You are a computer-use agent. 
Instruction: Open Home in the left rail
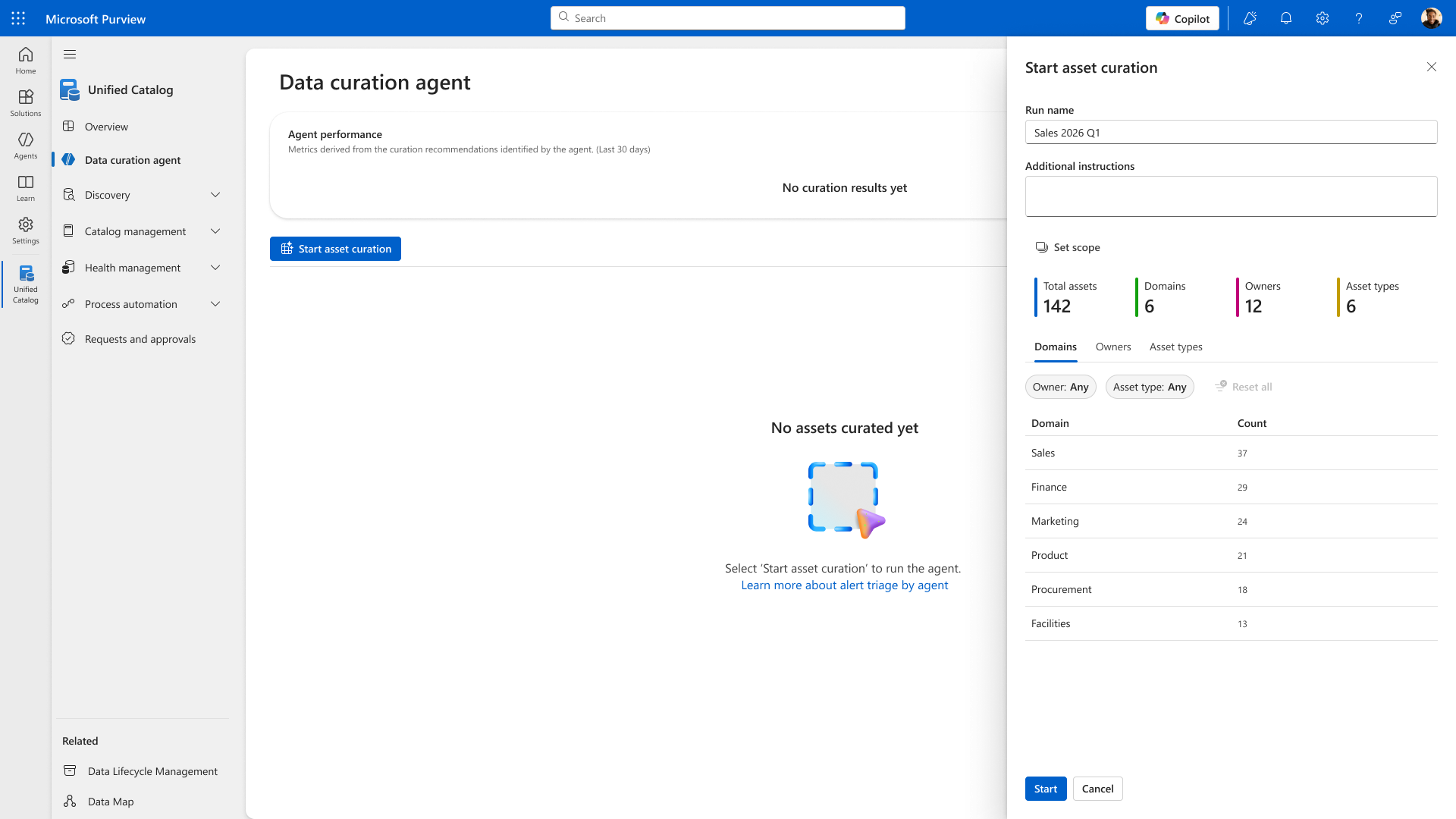(26, 61)
